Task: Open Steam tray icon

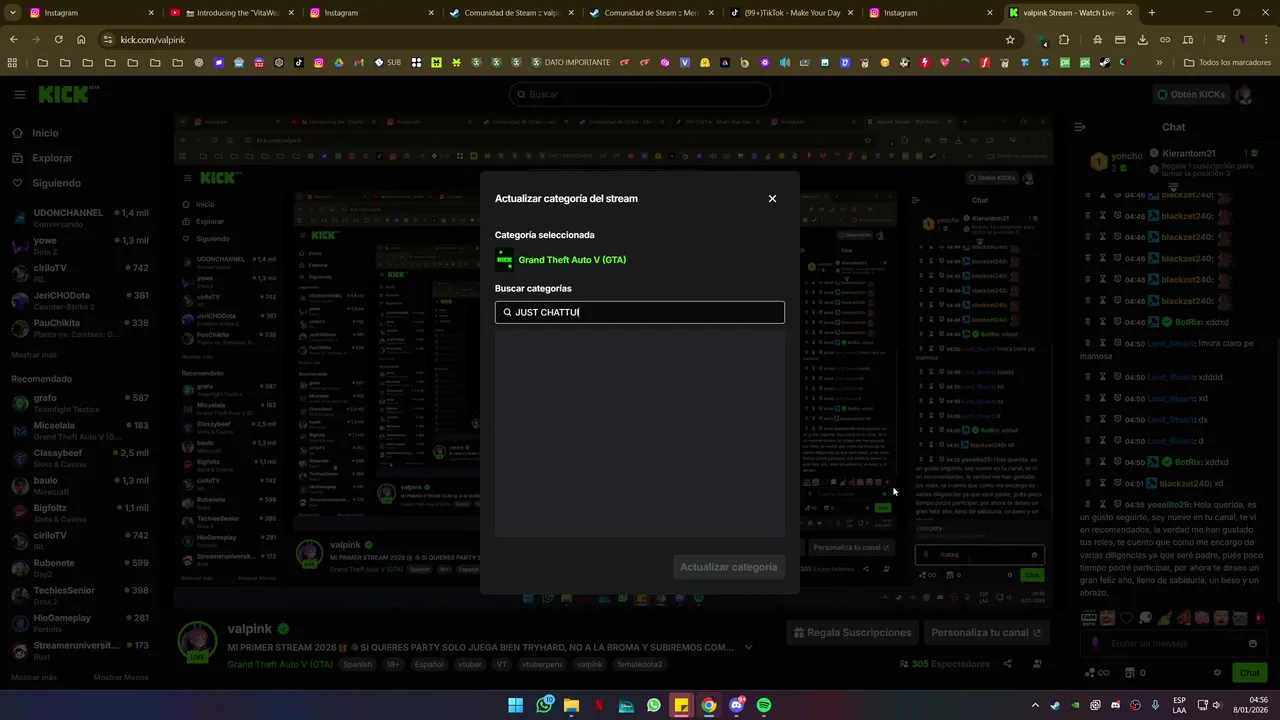Action: click(1055, 705)
